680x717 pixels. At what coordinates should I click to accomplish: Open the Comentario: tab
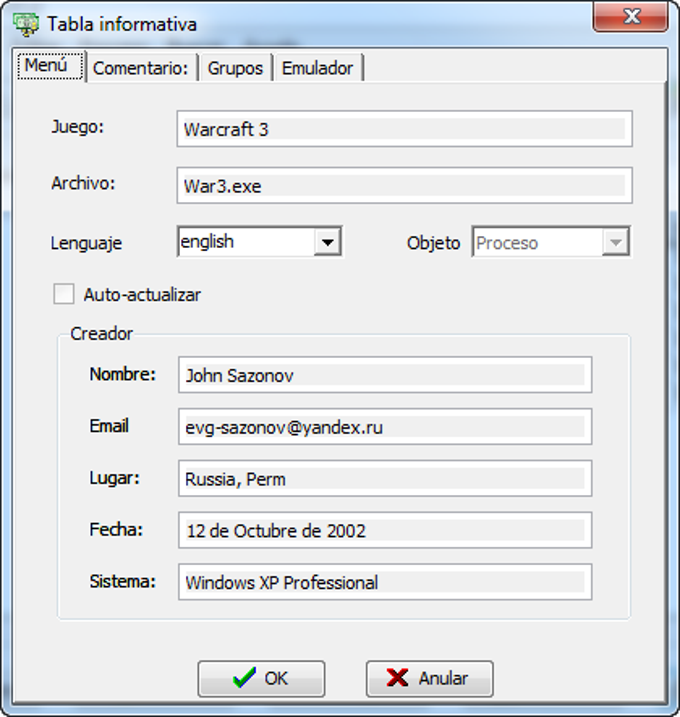click(x=141, y=68)
